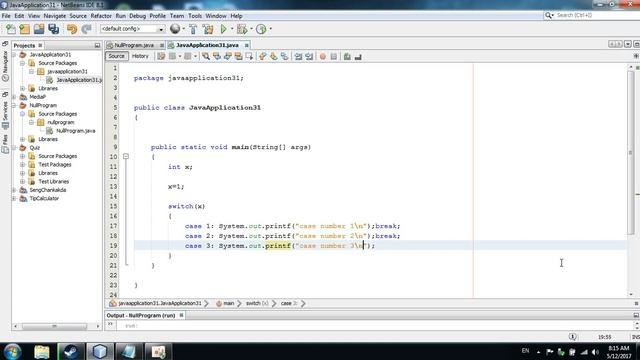640x360 pixels.
Task: Click the New File toolbar icon
Action: tap(11, 29)
